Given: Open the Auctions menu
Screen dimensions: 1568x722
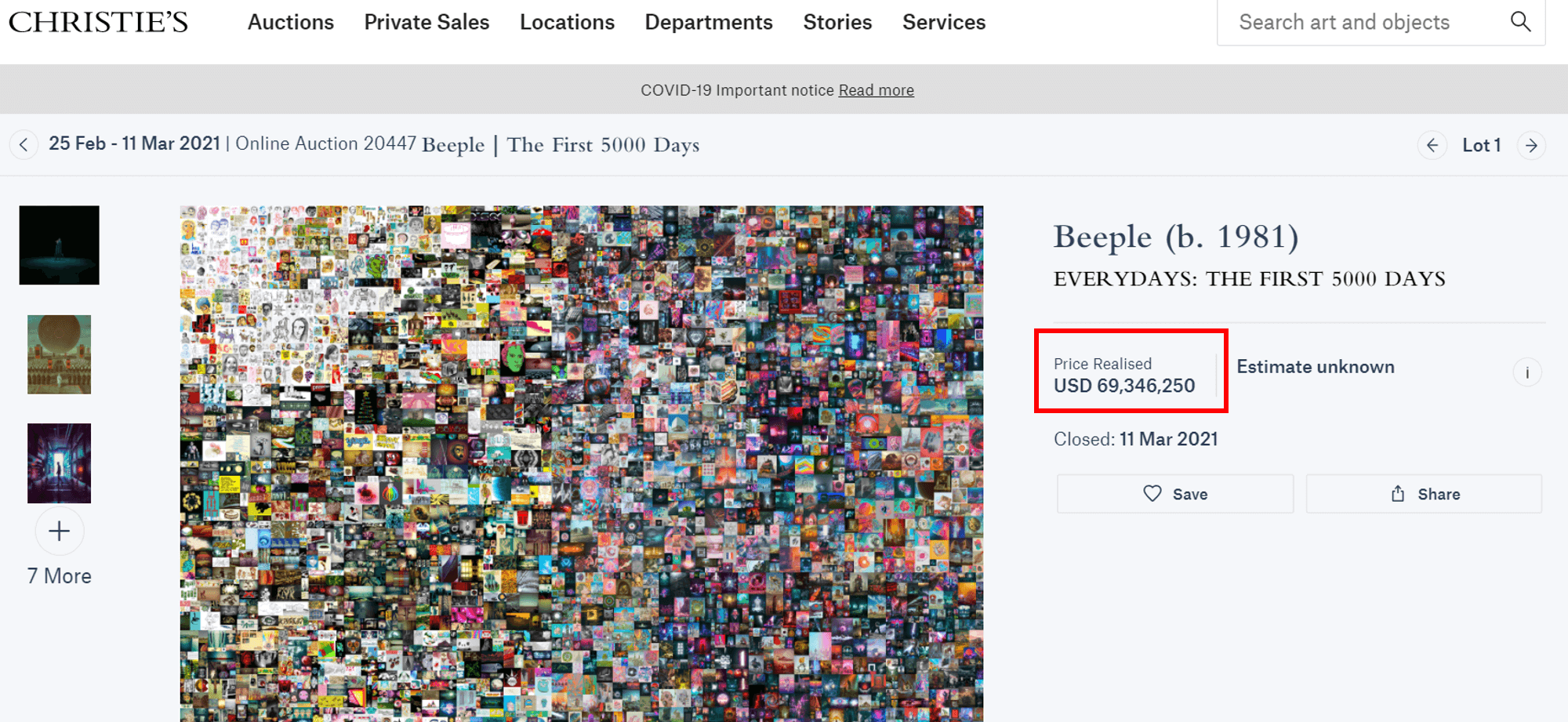Looking at the screenshot, I should [291, 22].
